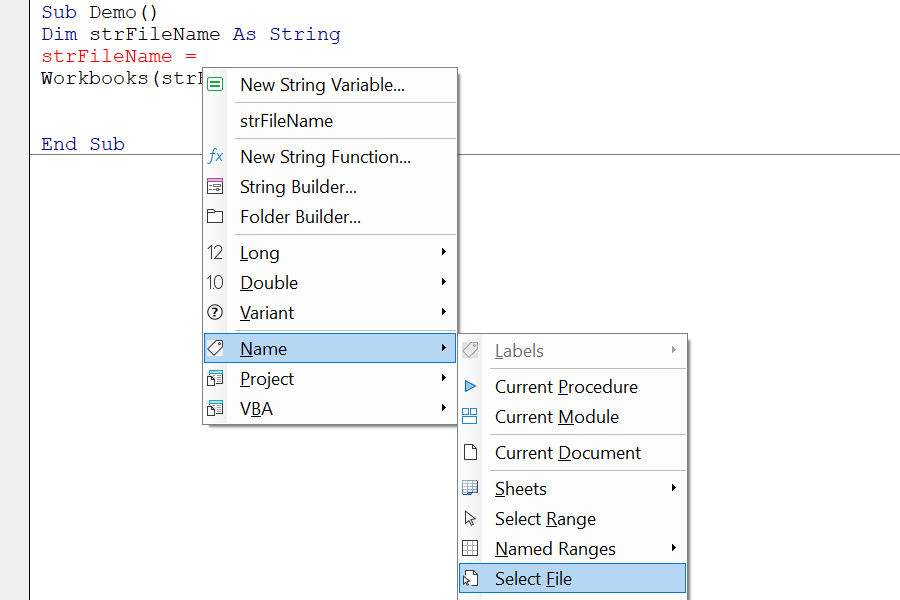Select the Long menu item

[330, 253]
